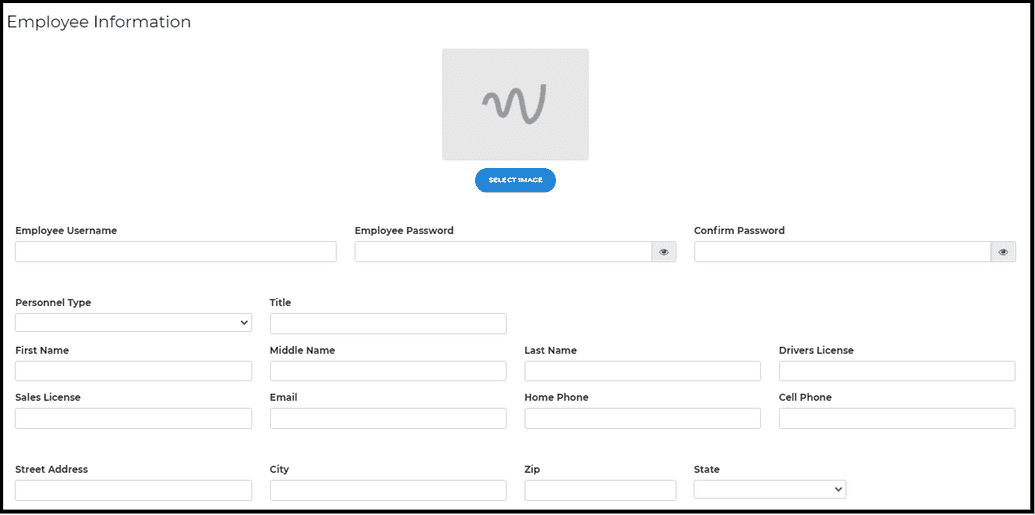Select the Confirm Password input

pos(843,252)
